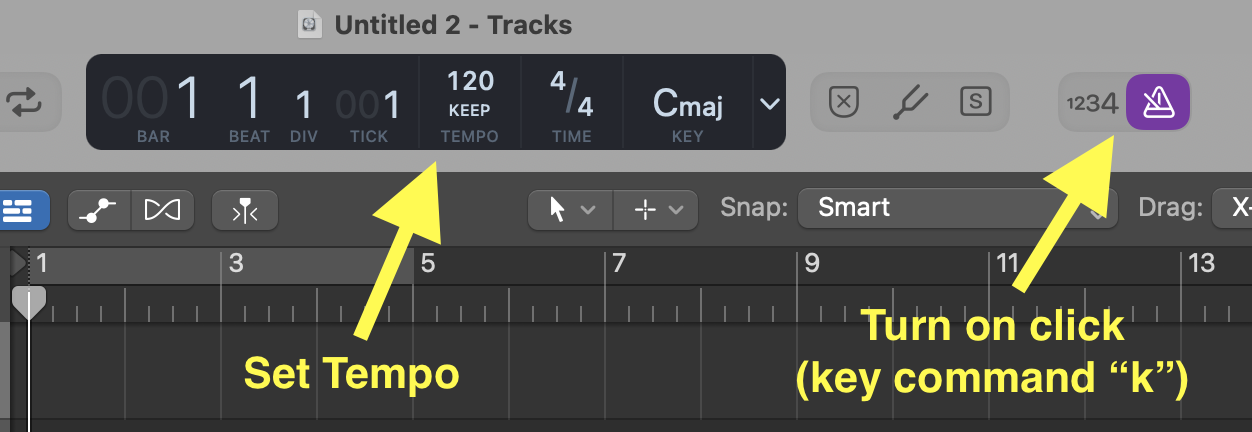
Task: Click the document icon beside Untitled 2
Action: 311,24
